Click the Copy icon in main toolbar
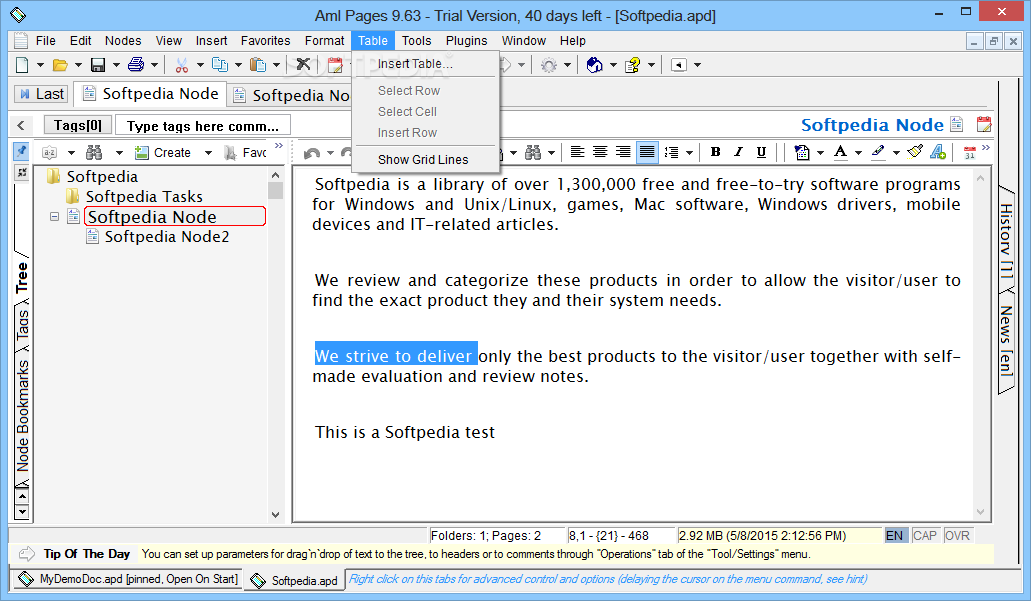Image resolution: width=1031 pixels, height=601 pixels. click(x=220, y=64)
